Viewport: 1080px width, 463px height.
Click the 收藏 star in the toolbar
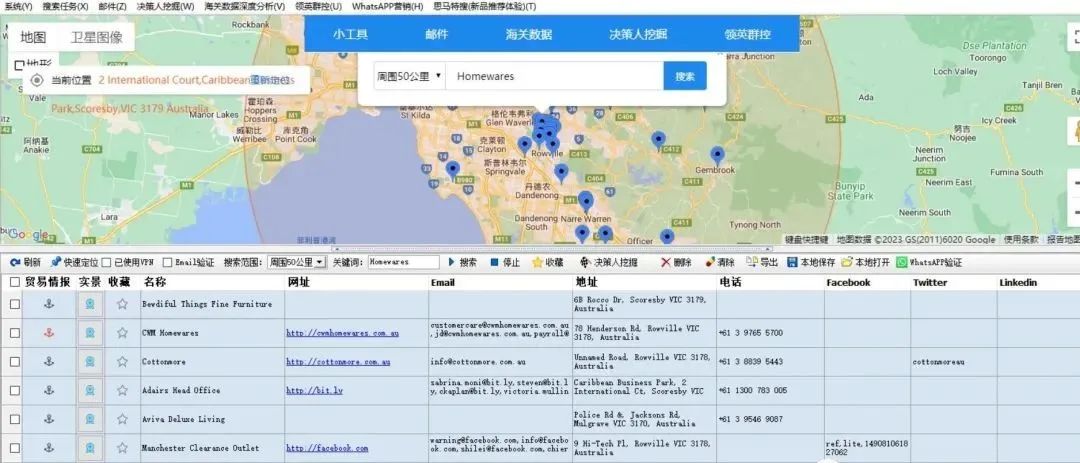[537, 263]
